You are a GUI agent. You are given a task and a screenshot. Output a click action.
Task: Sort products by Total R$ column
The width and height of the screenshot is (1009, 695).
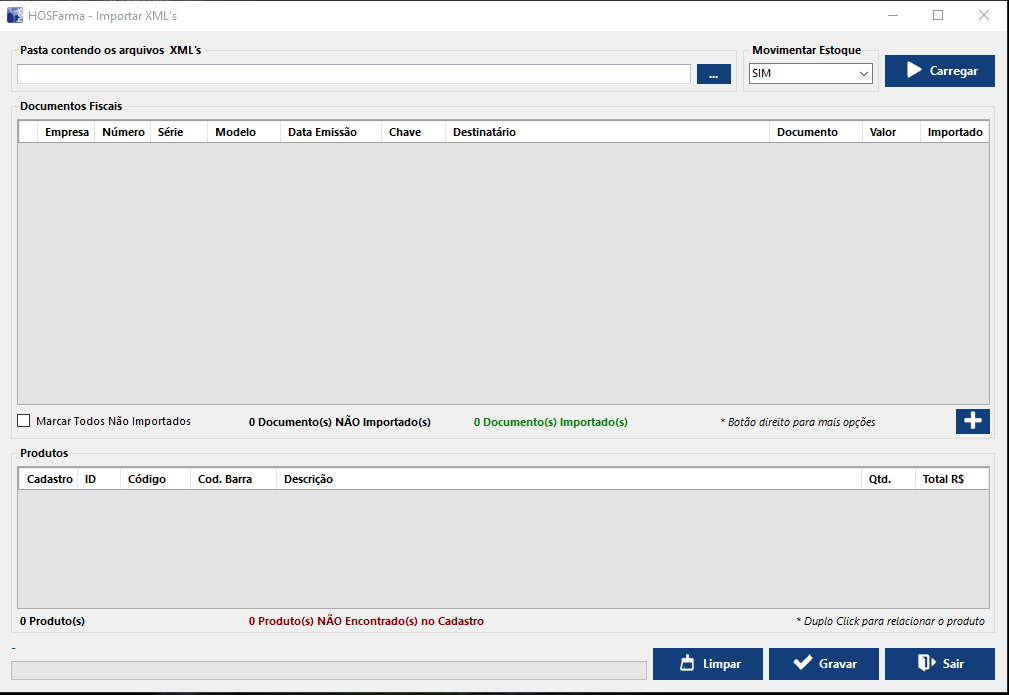(x=942, y=479)
